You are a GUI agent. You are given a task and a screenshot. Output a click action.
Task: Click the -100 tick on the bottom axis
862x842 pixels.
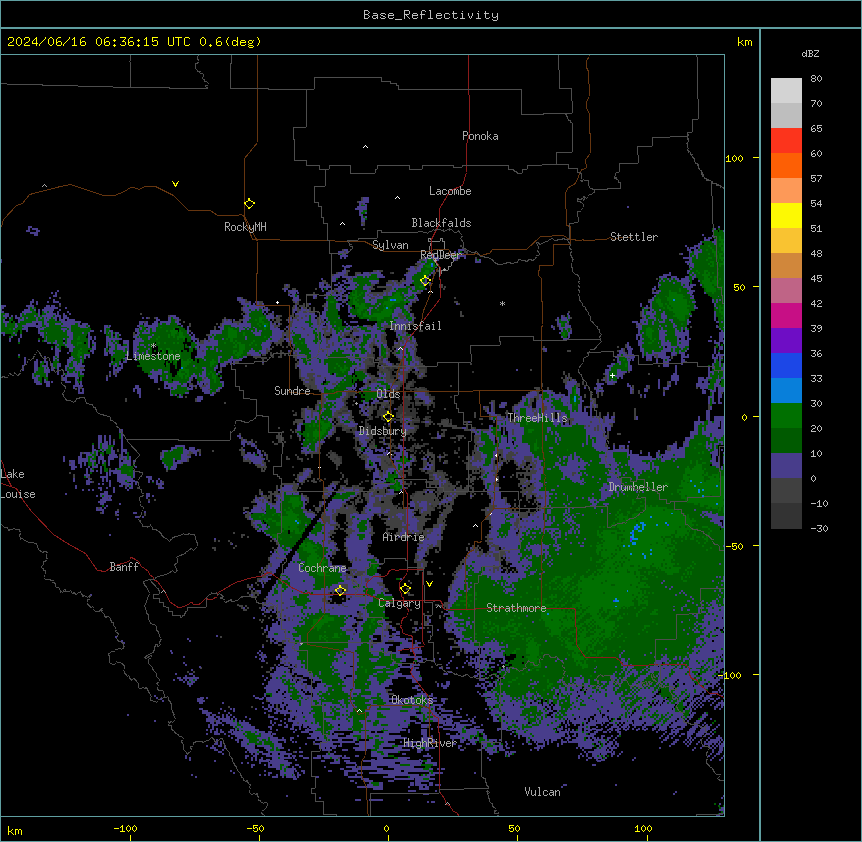tap(125, 828)
